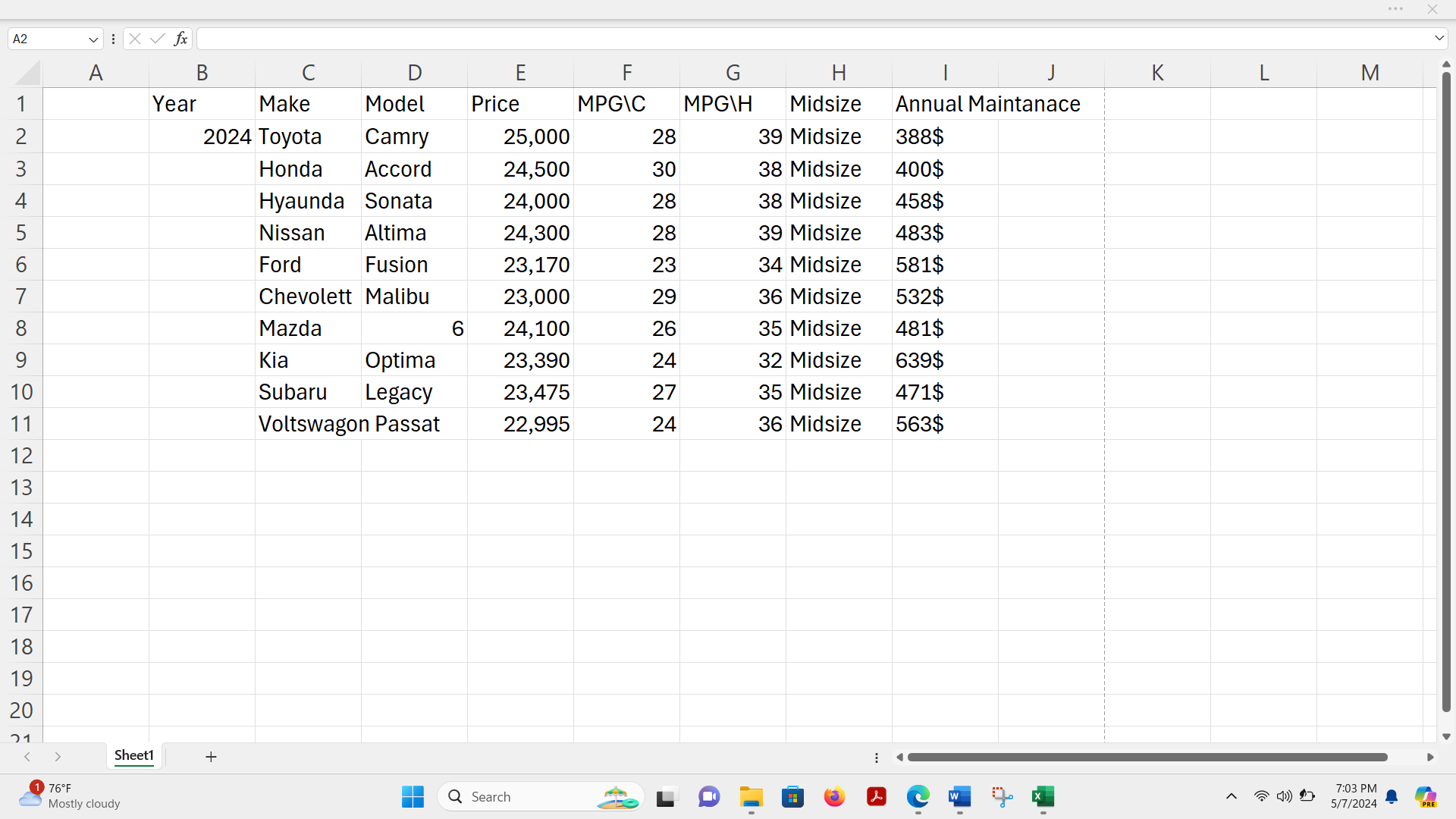Open Teams chat taskbar icon
Screen dimensions: 1456x819
[x=709, y=797]
